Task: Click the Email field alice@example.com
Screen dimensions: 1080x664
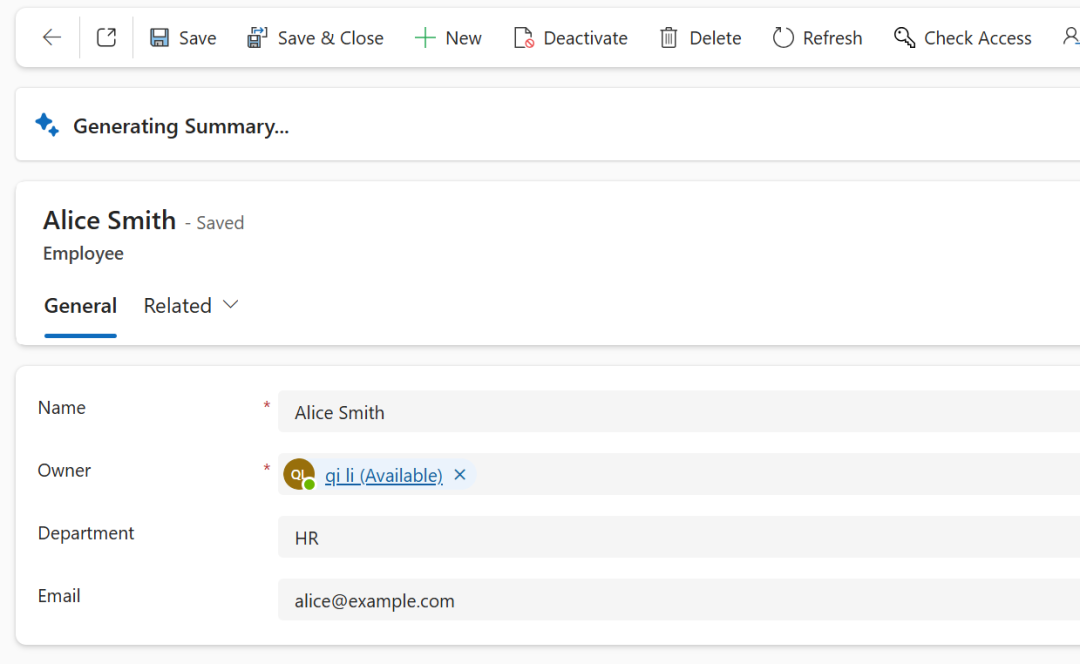Action: coord(680,601)
